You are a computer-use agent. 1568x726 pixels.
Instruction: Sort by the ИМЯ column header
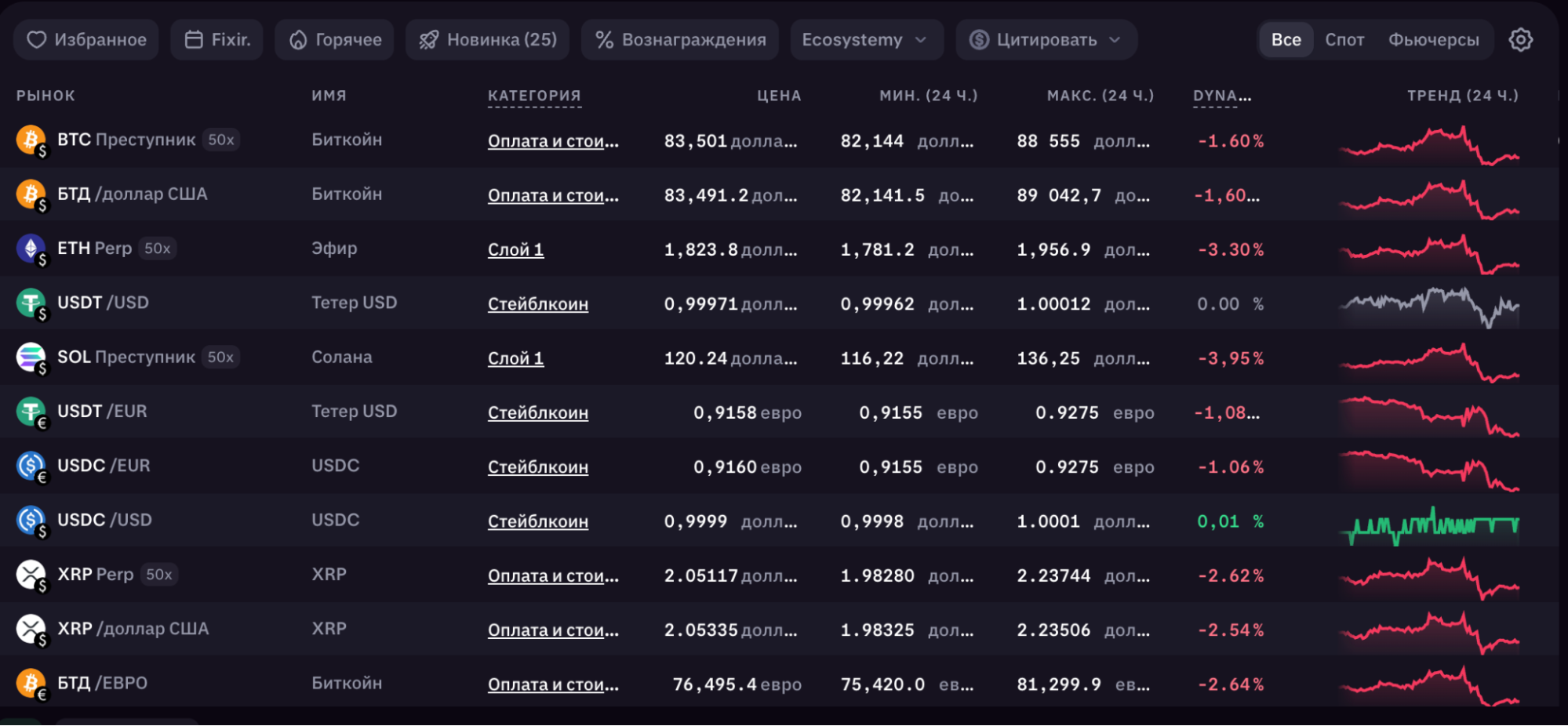329,96
